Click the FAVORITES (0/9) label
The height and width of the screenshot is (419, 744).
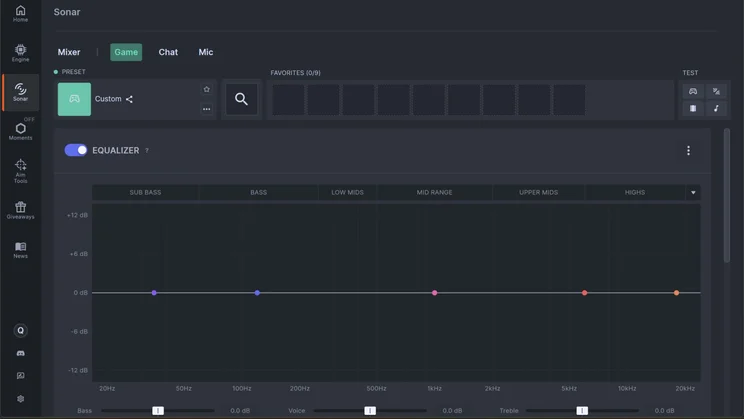[x=296, y=73]
